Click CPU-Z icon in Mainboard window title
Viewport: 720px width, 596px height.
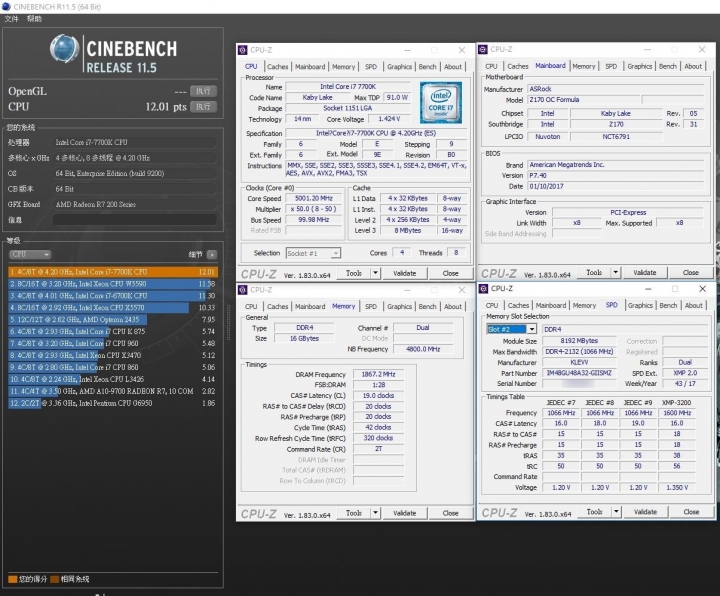click(x=483, y=50)
